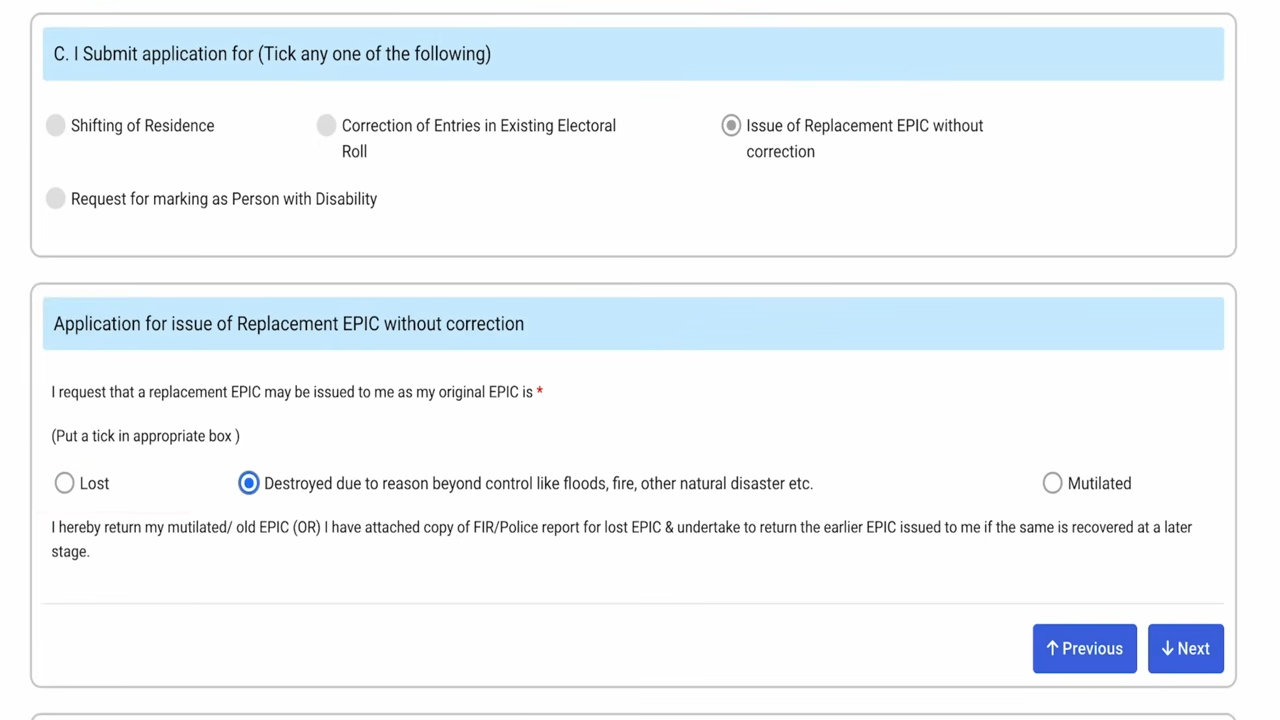Choose Correction of Entries radio option

click(x=327, y=125)
